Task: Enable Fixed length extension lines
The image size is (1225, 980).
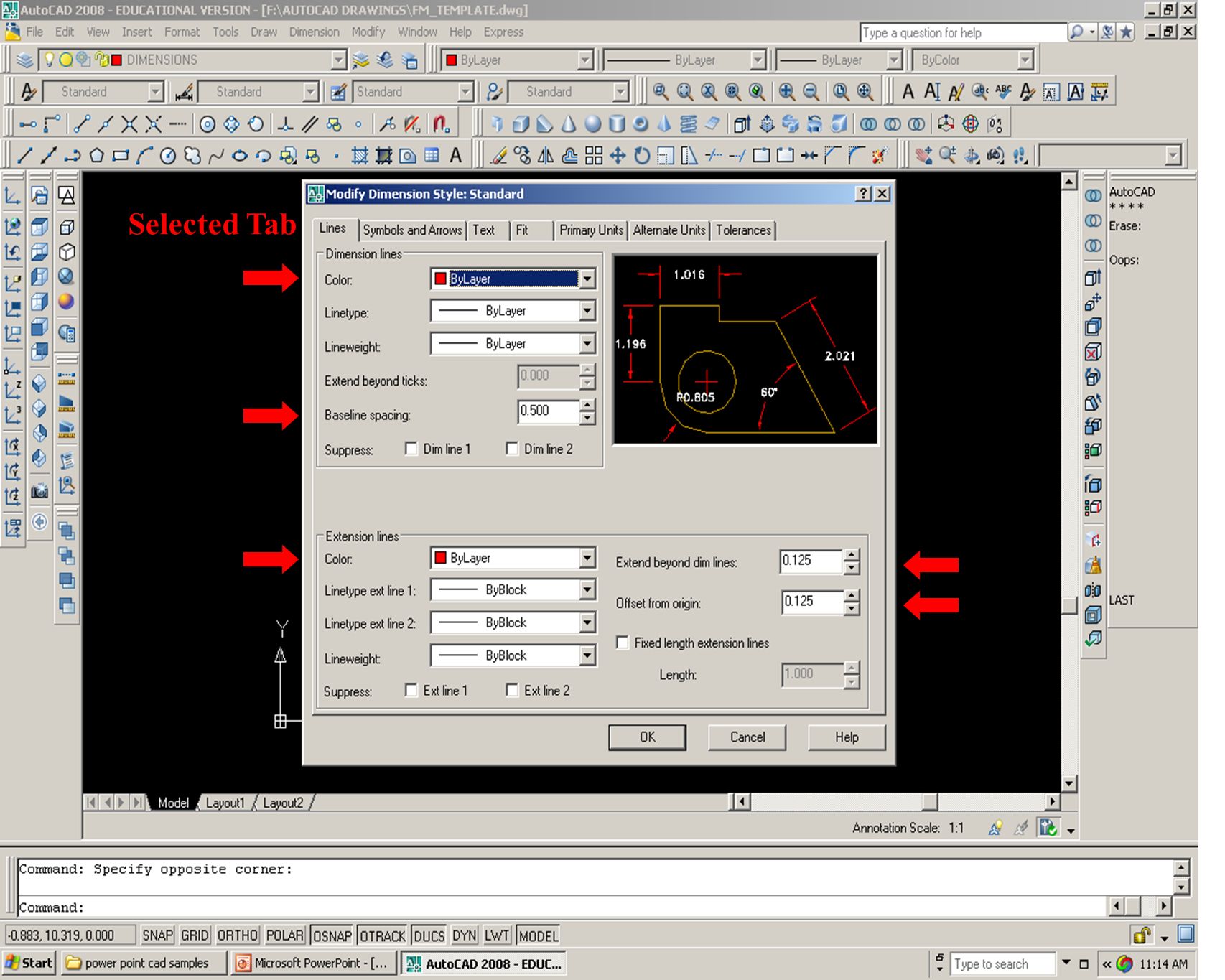Action: tap(623, 643)
